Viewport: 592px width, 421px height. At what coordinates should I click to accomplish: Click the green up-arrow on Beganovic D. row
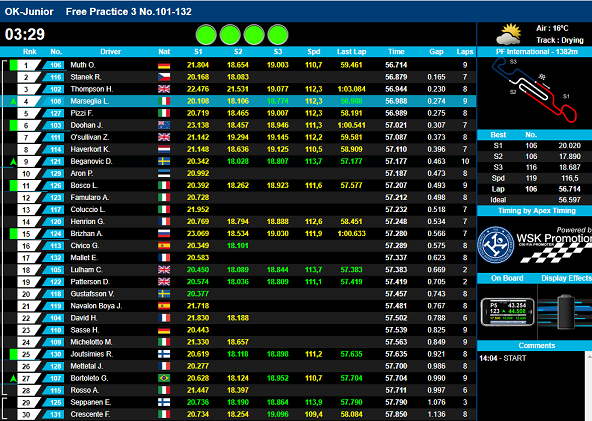click(13, 162)
